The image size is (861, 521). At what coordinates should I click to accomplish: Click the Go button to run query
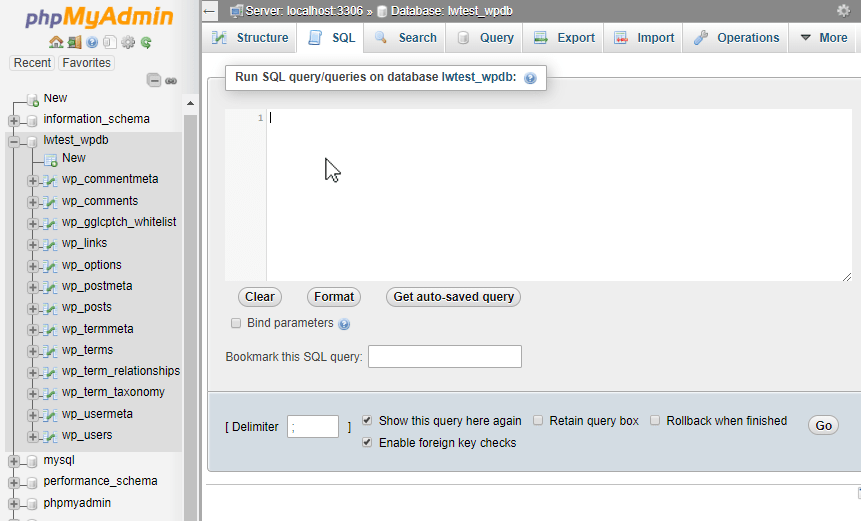coord(823,425)
